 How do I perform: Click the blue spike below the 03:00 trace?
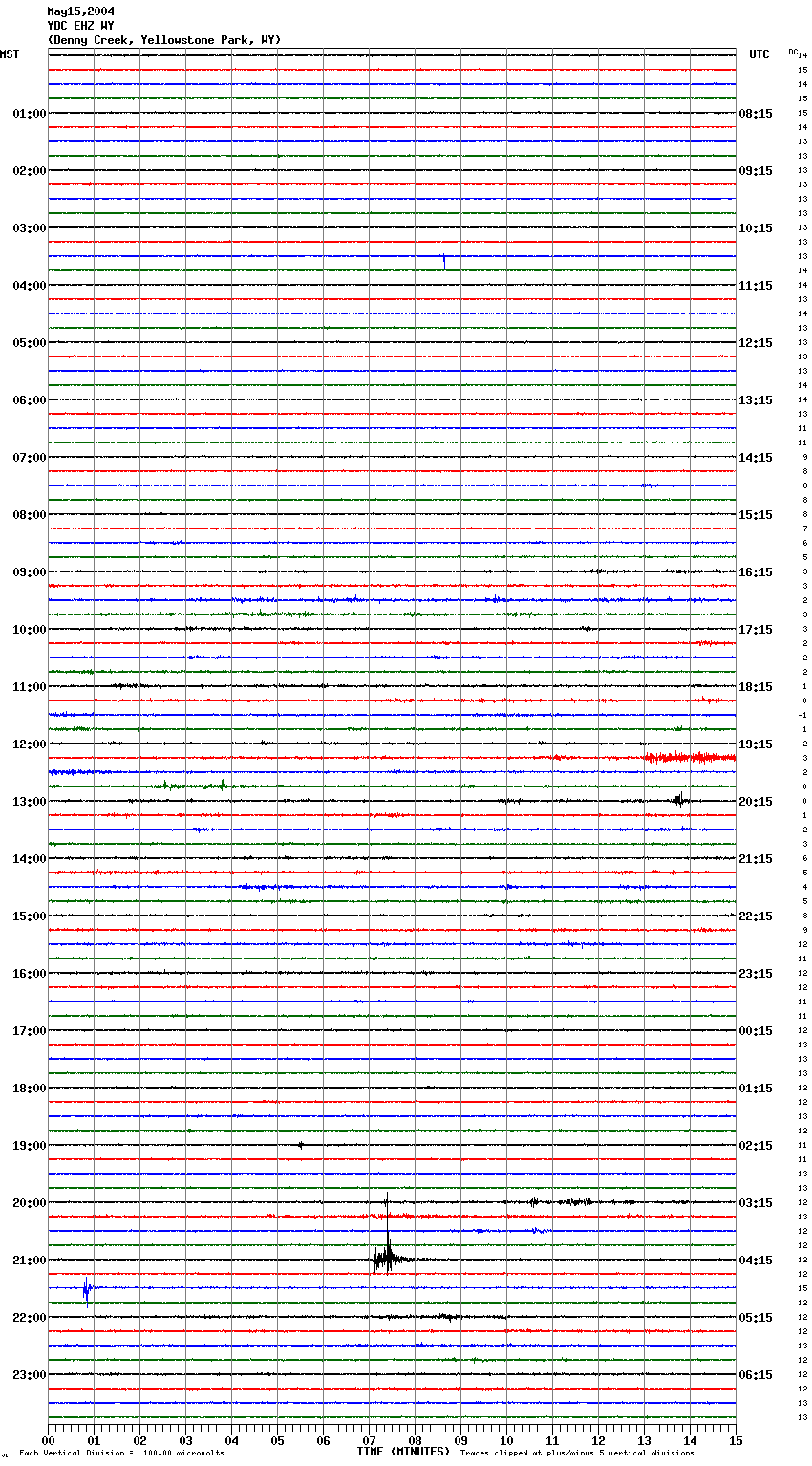click(x=444, y=260)
